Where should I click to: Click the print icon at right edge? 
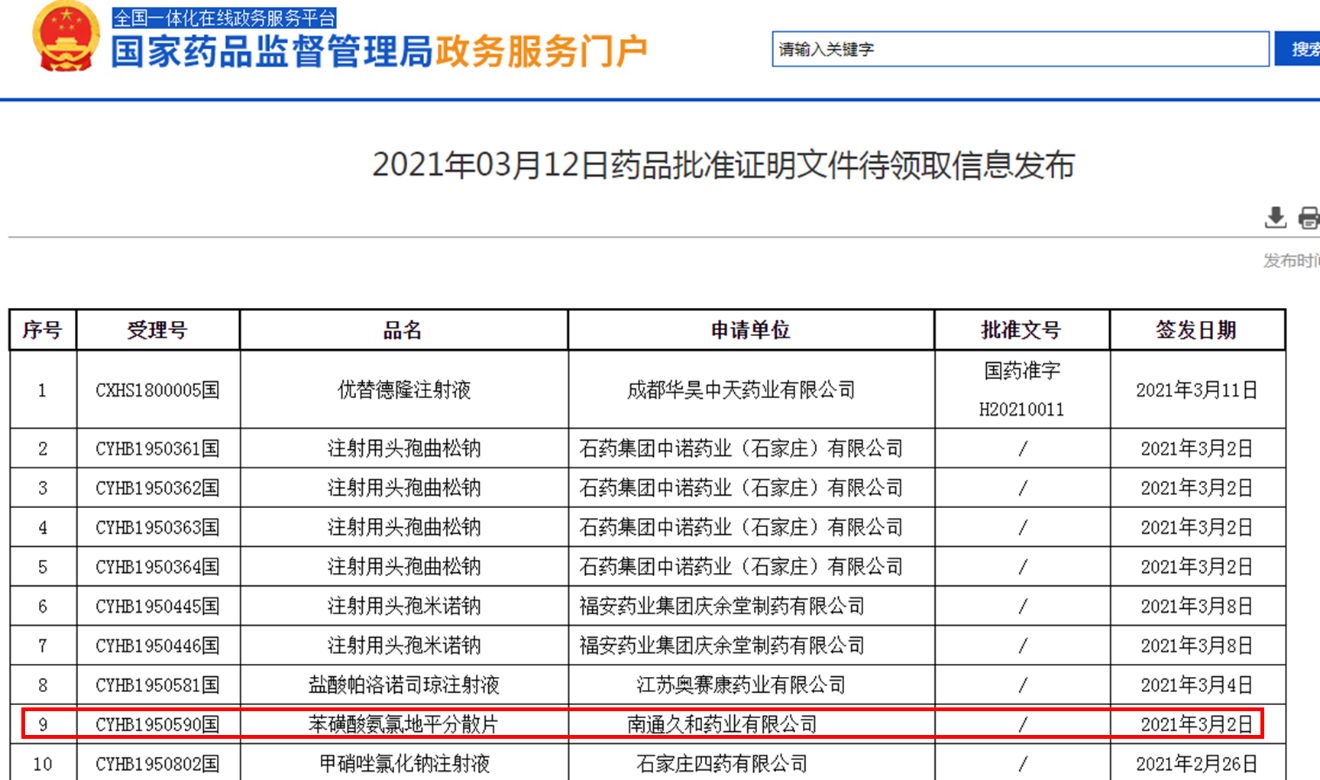[x=1308, y=217]
